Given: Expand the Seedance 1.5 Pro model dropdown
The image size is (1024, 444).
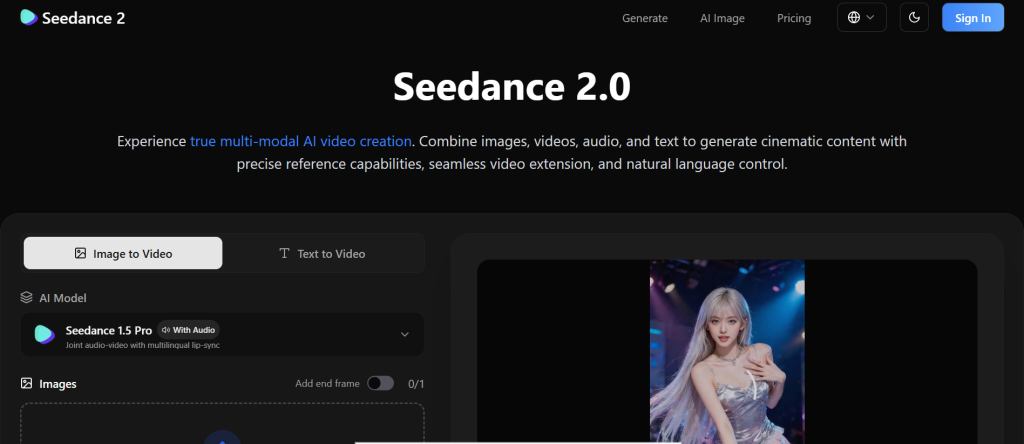Looking at the screenshot, I should 222,334.
